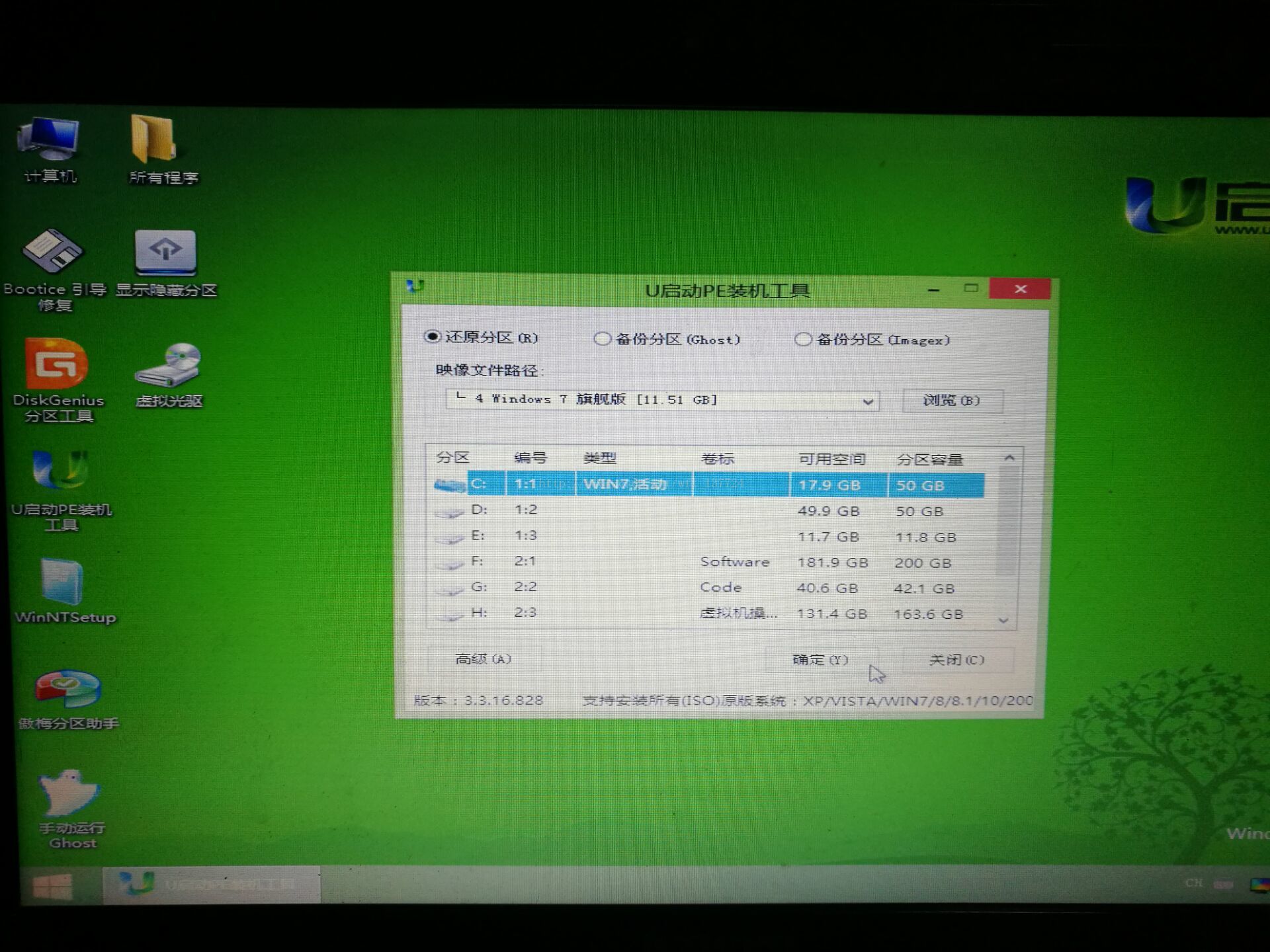The width and height of the screenshot is (1270, 952).
Task: Click 49.9 GB free space value
Action: [x=829, y=511]
